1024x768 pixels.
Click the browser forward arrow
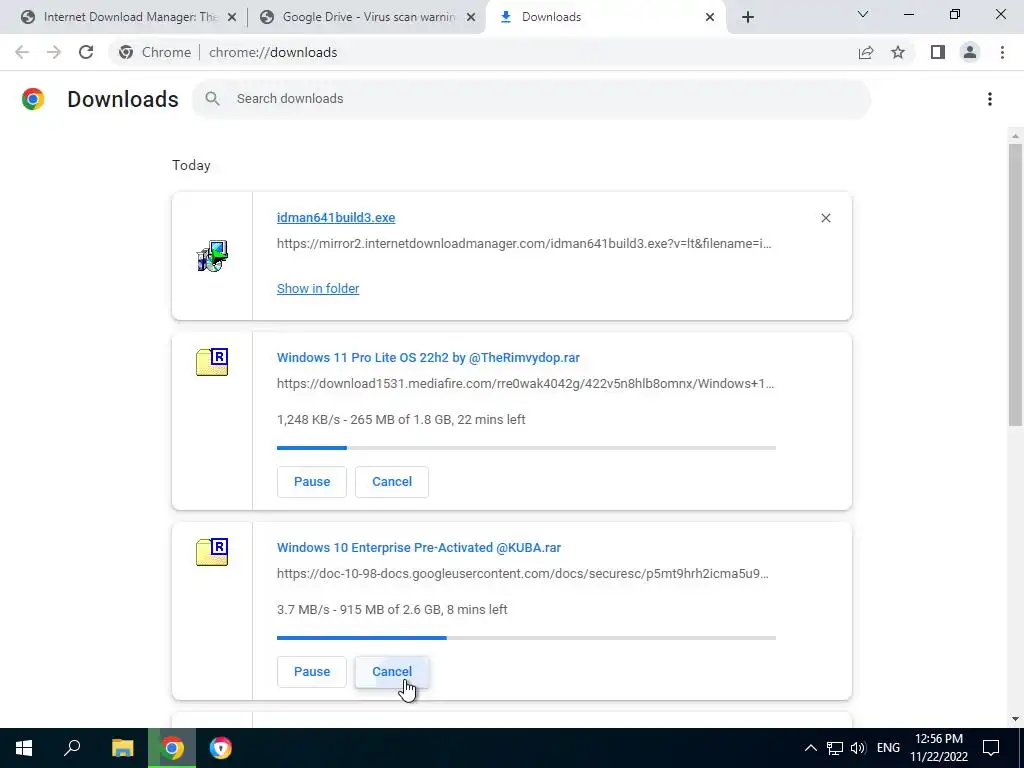pyautogui.click(x=54, y=52)
